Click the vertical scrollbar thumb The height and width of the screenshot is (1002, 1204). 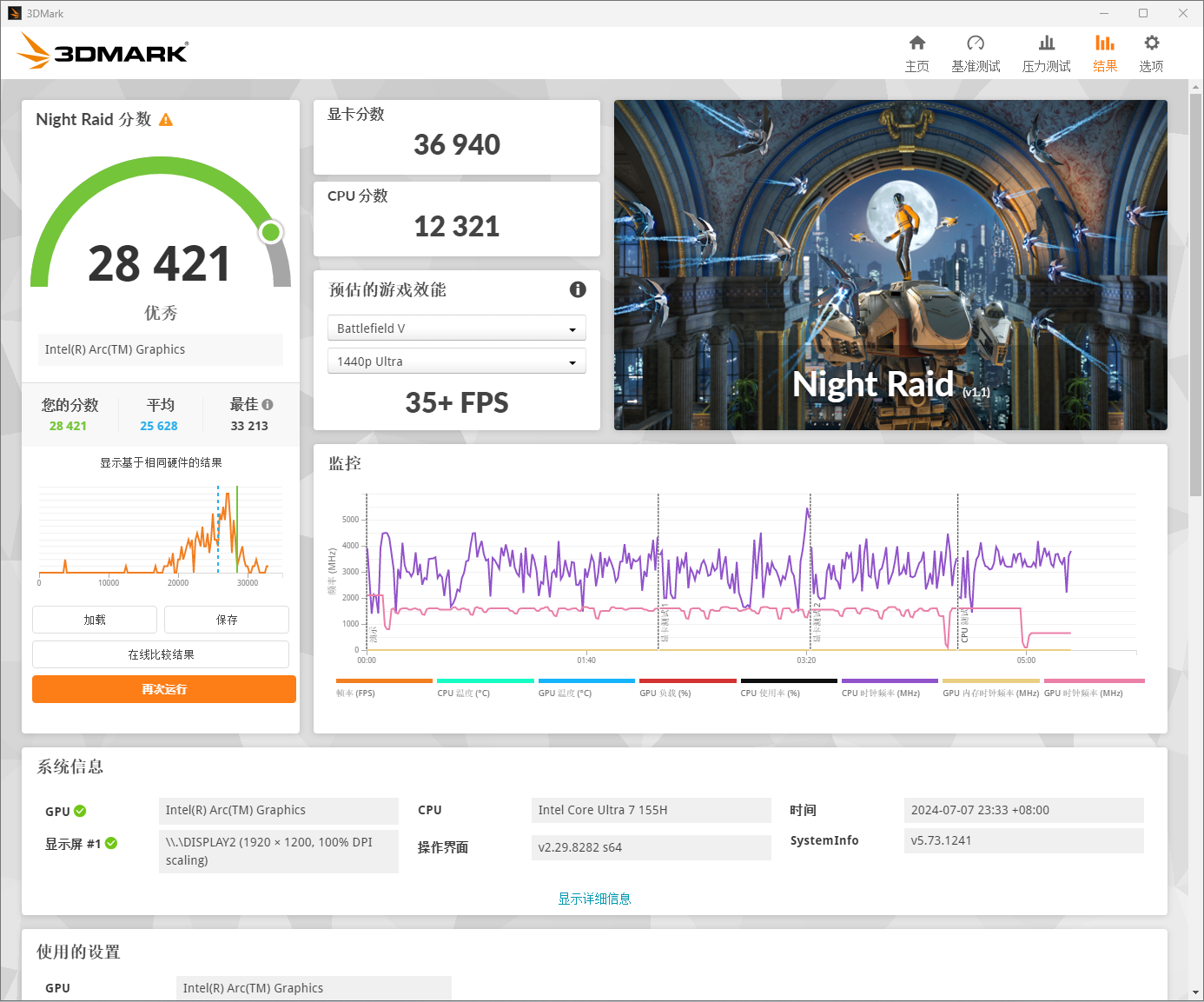pyautogui.click(x=1196, y=295)
